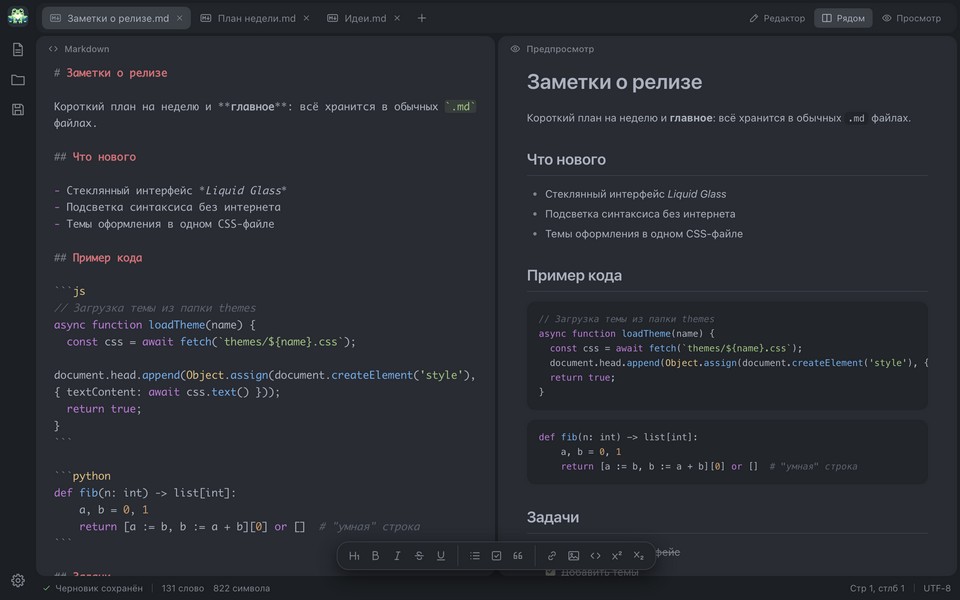Open the Идеи.md tab
This screenshot has width=960, height=600.
click(x=364, y=18)
